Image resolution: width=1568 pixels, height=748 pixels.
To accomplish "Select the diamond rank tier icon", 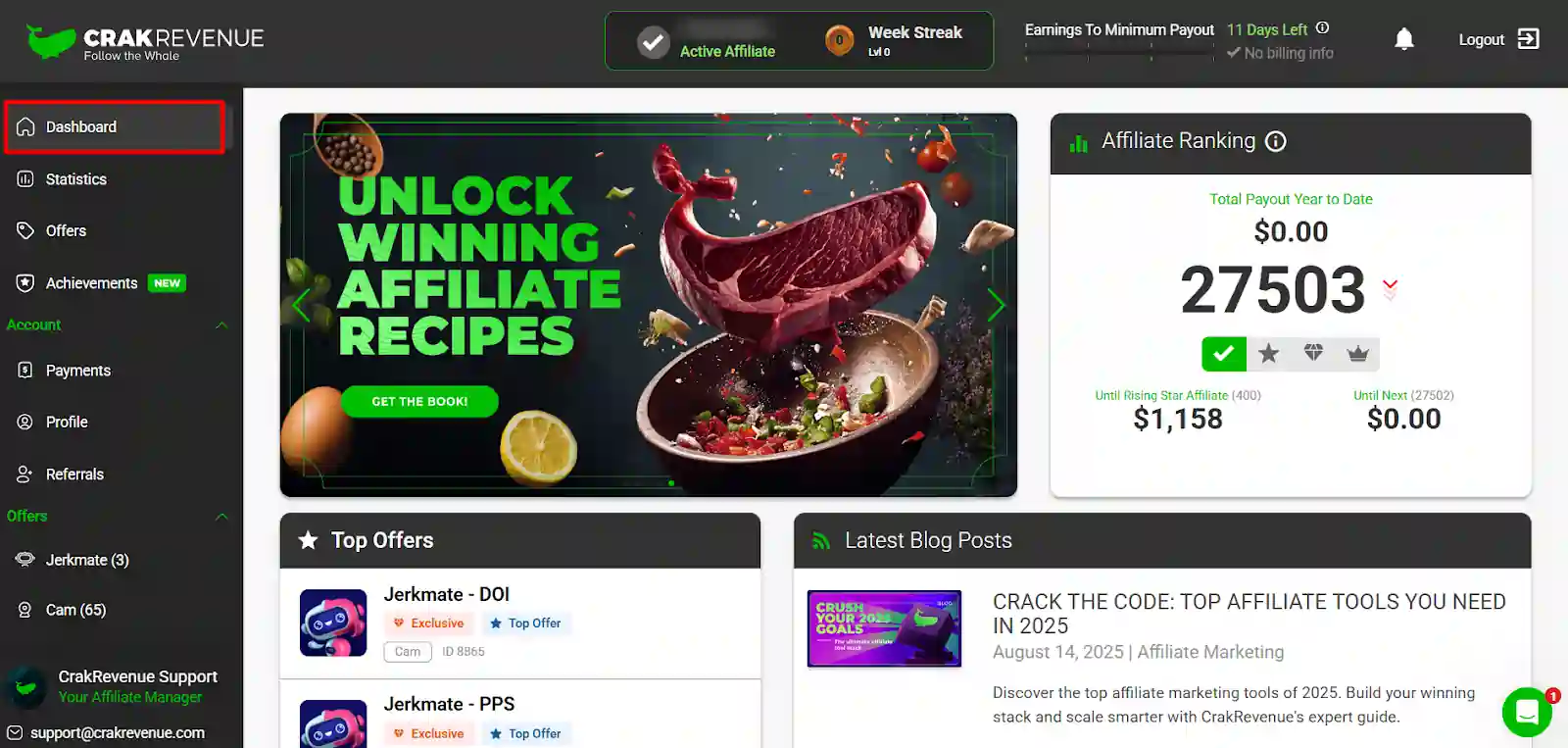I will [x=1313, y=354].
